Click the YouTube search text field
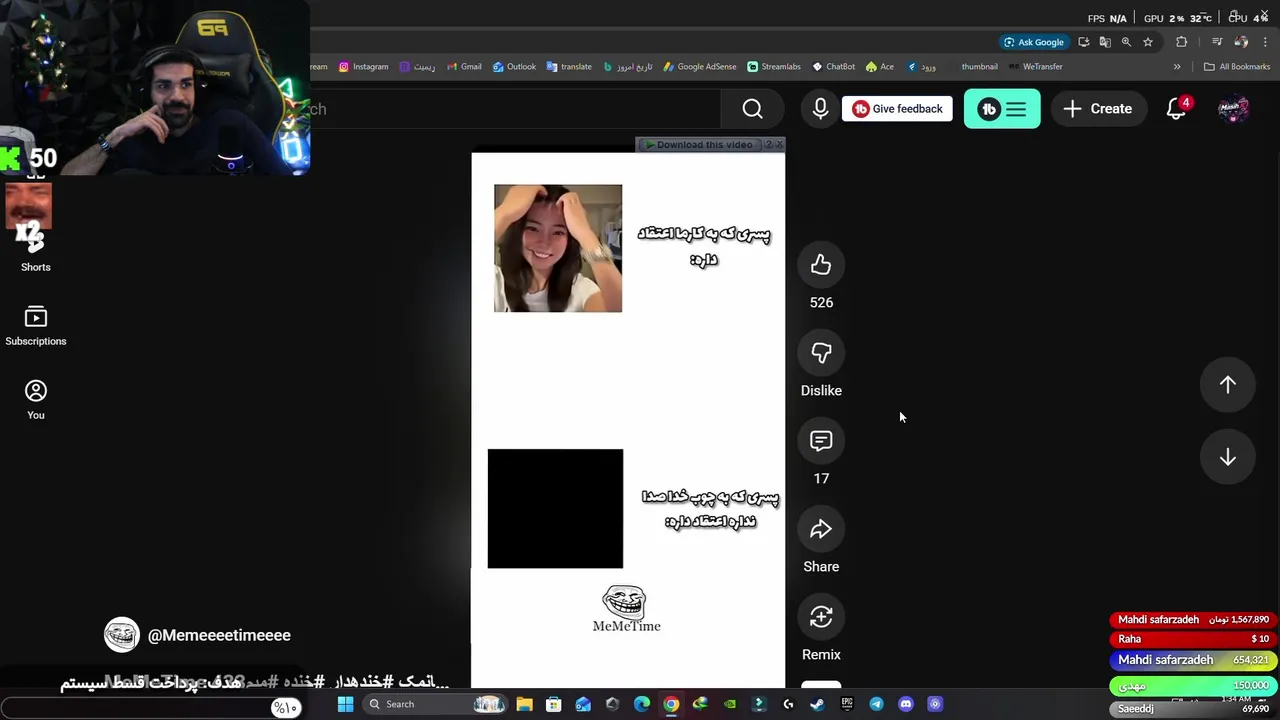1280x720 pixels. (515, 109)
